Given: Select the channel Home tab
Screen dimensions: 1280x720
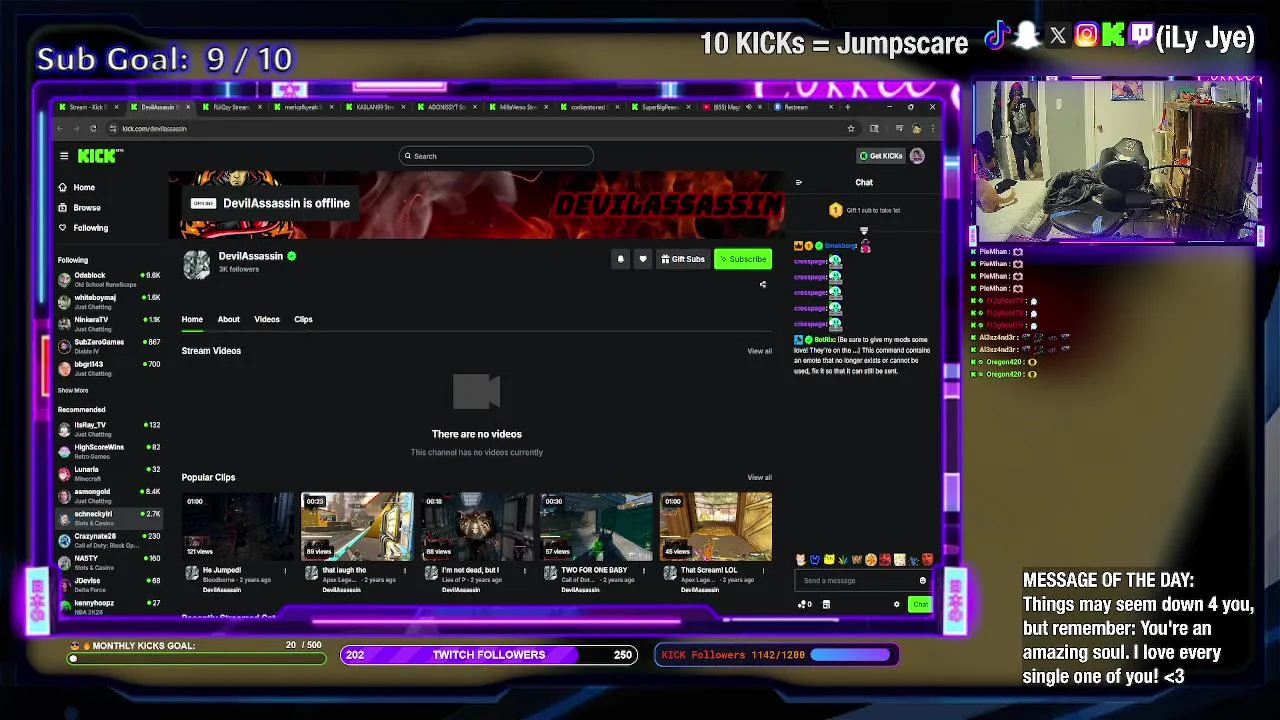Looking at the screenshot, I should (x=192, y=319).
